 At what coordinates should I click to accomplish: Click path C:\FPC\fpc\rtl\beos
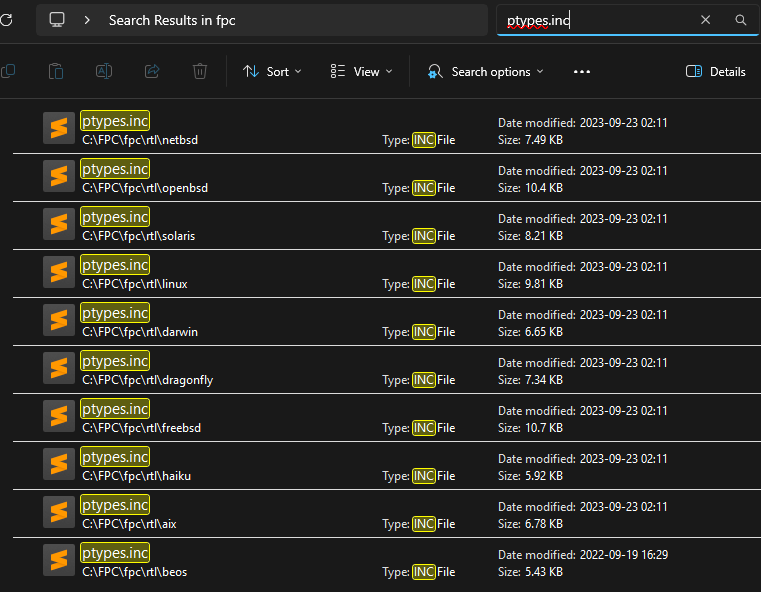135,573
